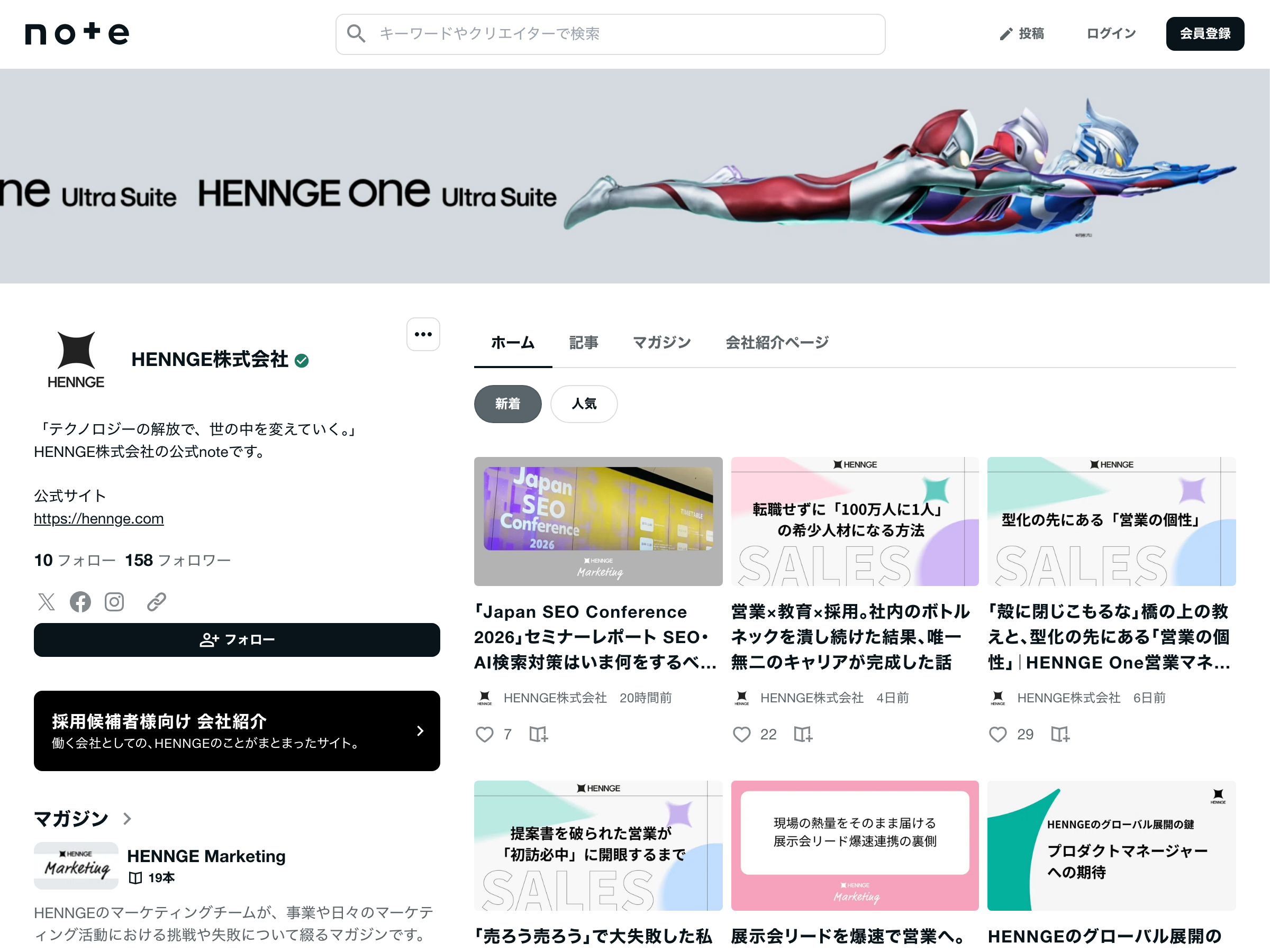The height and width of the screenshot is (952, 1270).
Task: Focus the keyword search field
Action: pyautogui.click(x=610, y=34)
